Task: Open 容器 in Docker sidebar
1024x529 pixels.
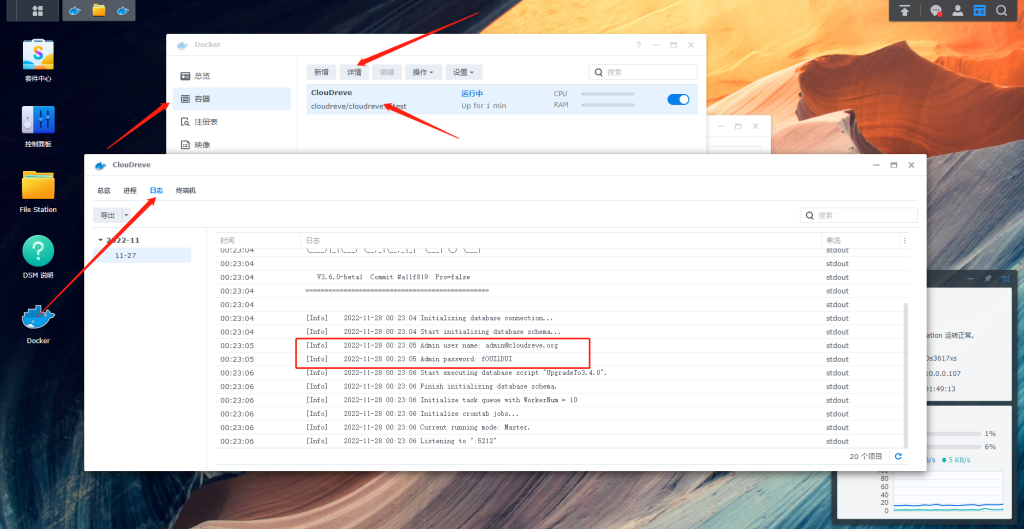Action: click(232, 99)
